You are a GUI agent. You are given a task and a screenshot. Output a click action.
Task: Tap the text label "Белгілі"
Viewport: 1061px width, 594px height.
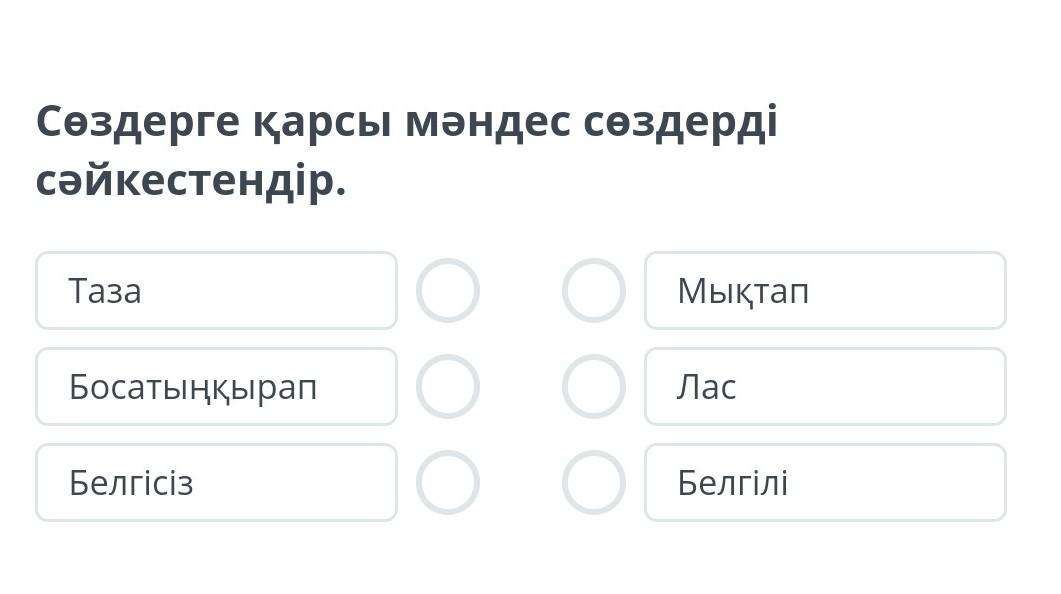(x=732, y=484)
